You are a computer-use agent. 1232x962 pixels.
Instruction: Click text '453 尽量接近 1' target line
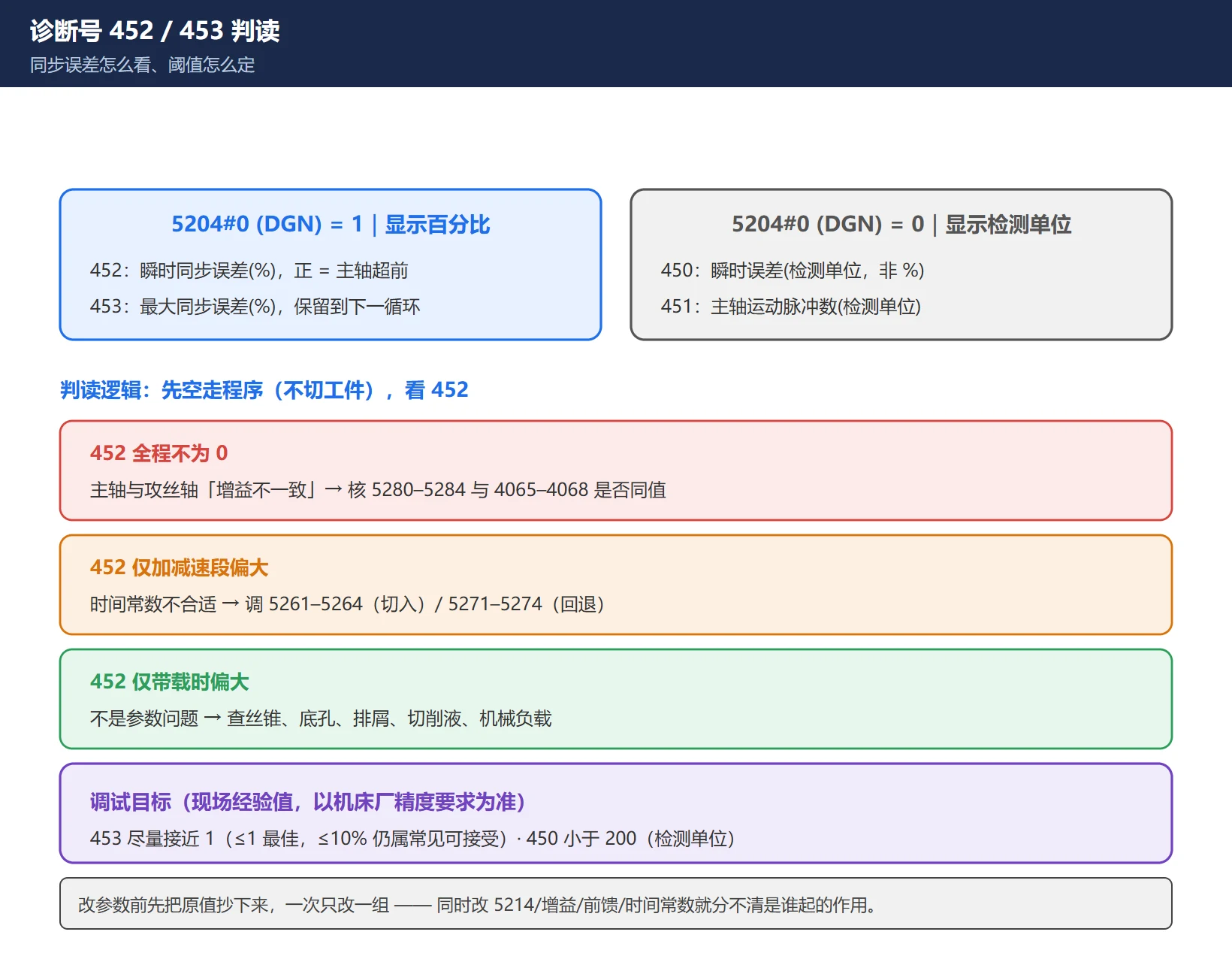(x=412, y=839)
